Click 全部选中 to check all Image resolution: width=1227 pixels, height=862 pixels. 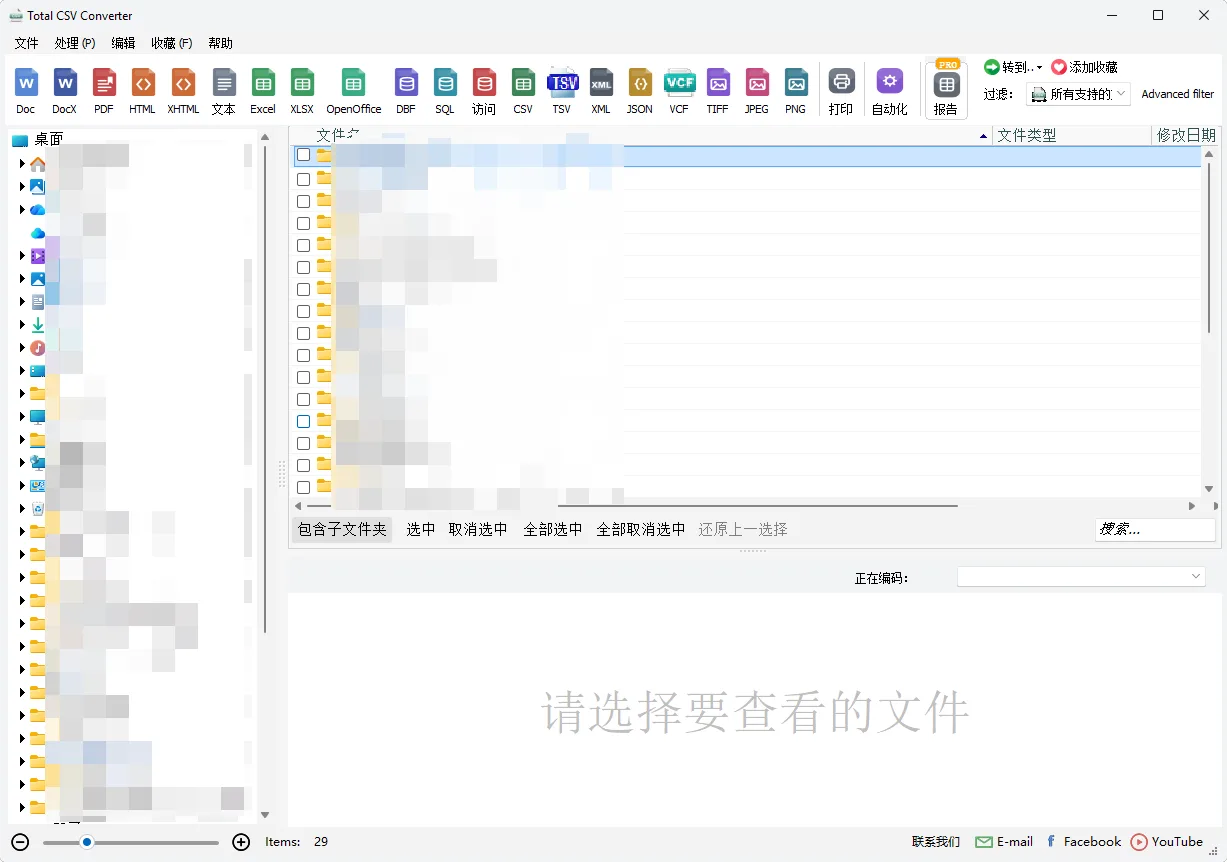(553, 529)
